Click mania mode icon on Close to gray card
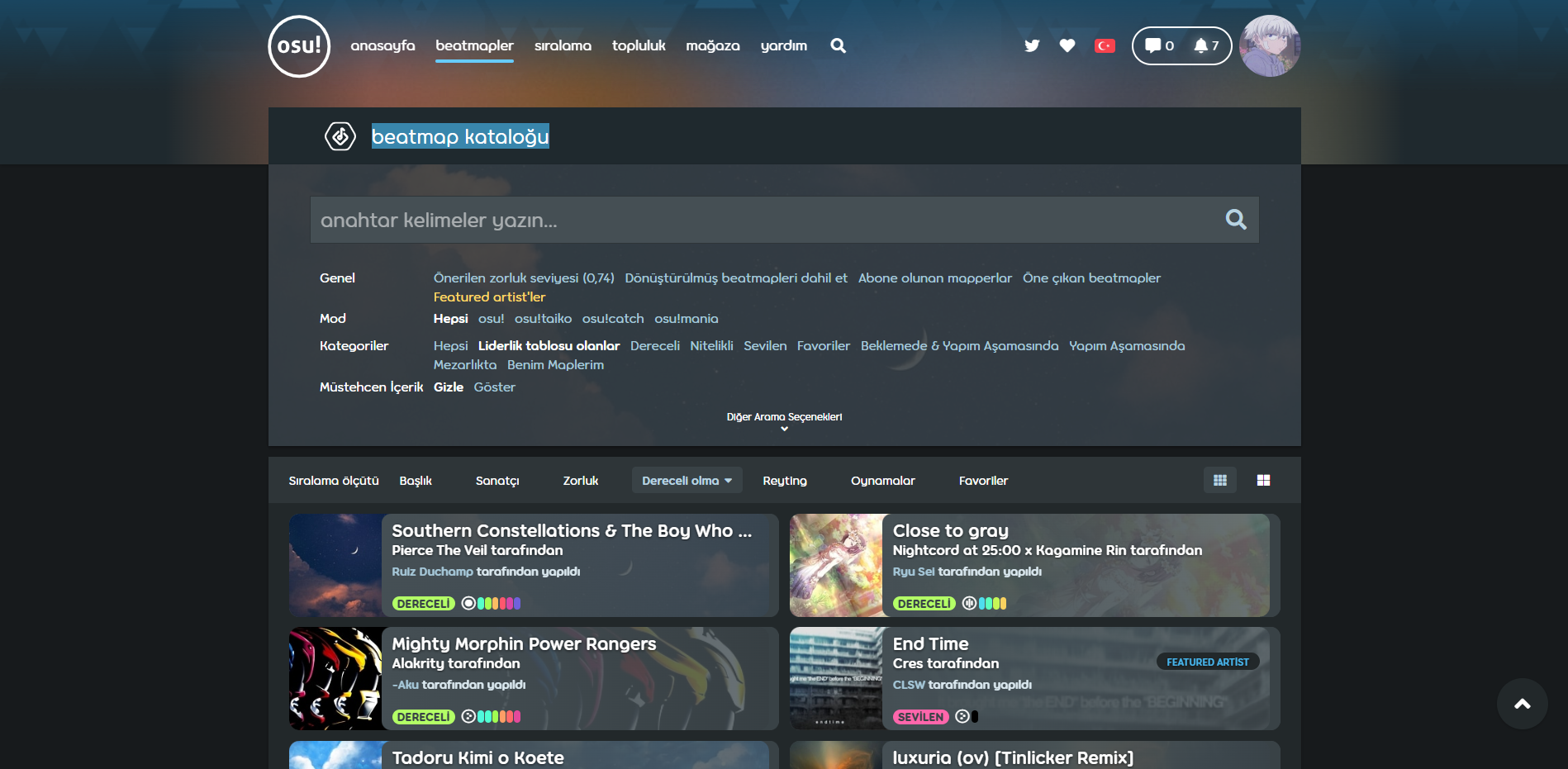The height and width of the screenshot is (769, 1568). coord(969,603)
